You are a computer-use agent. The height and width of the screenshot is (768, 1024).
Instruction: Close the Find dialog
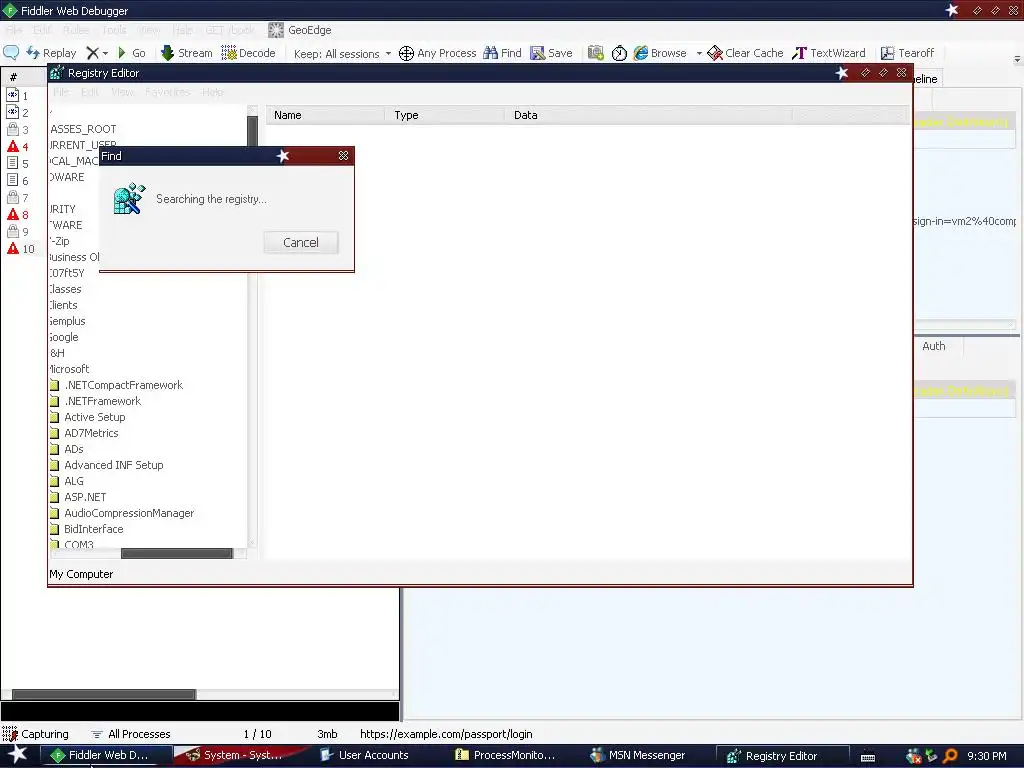pos(344,155)
